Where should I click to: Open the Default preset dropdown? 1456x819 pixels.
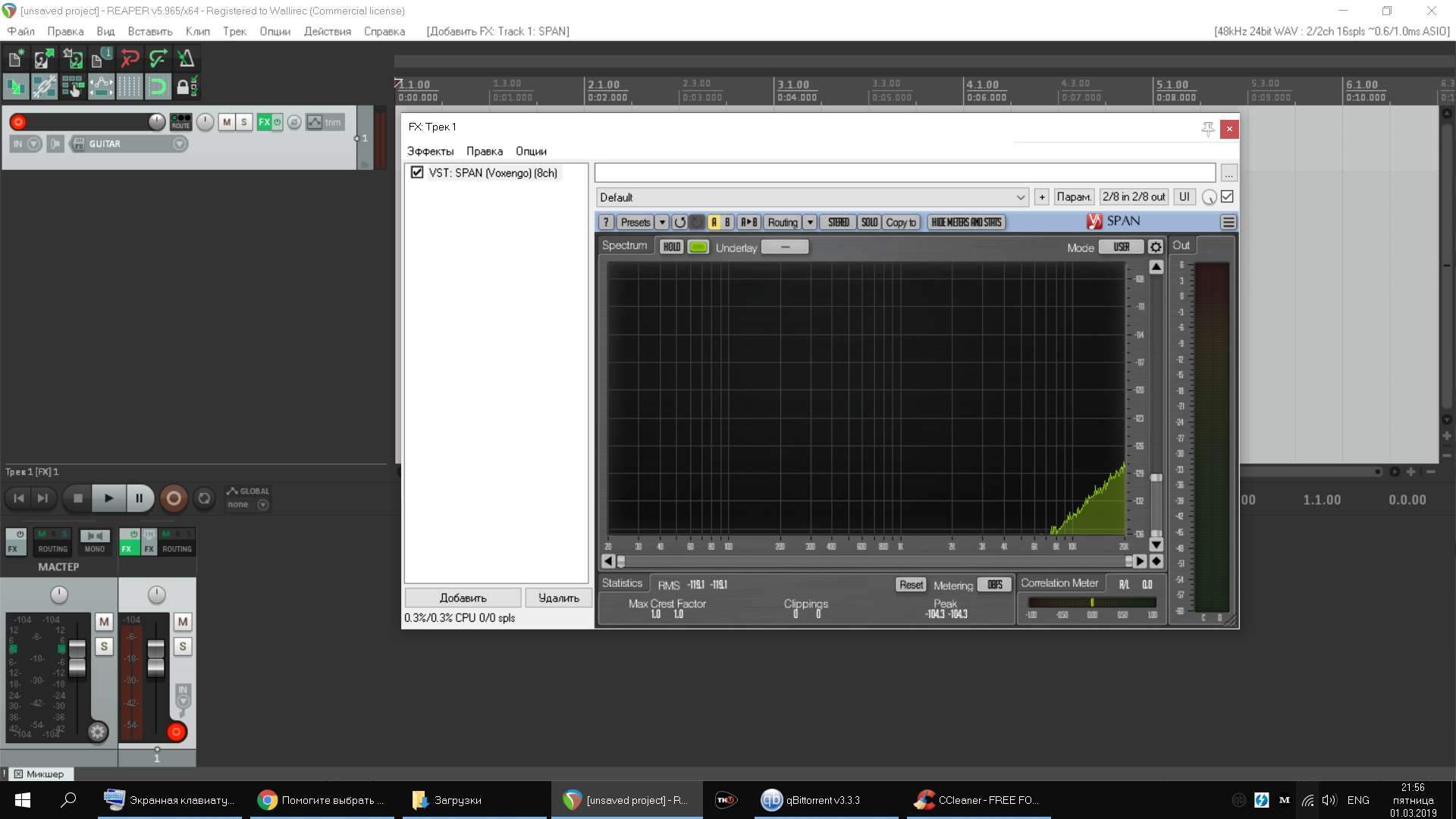point(1020,197)
